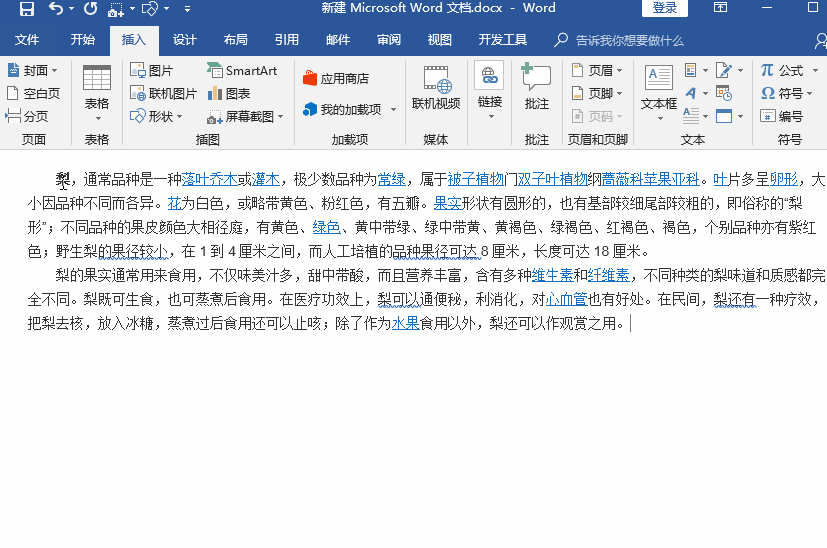Screen dimensions: 827x548
Task: Open the 页眉 header menu
Action: (x=598, y=70)
